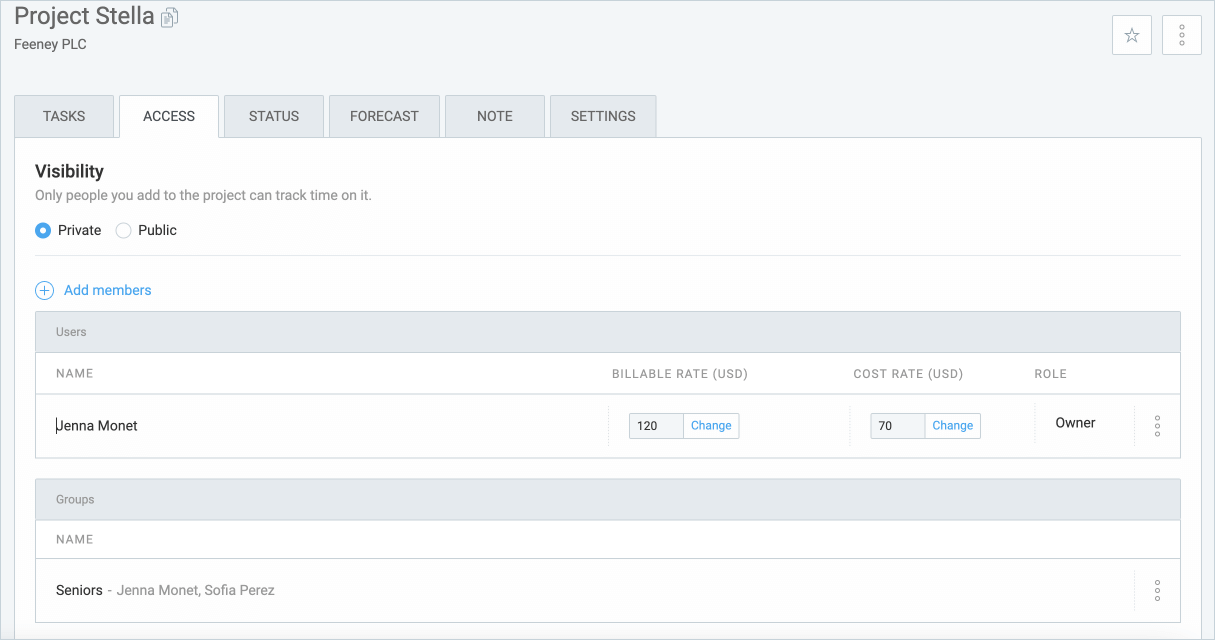Change Jenna Monet's billable rate
This screenshot has width=1215, height=640.
point(710,425)
